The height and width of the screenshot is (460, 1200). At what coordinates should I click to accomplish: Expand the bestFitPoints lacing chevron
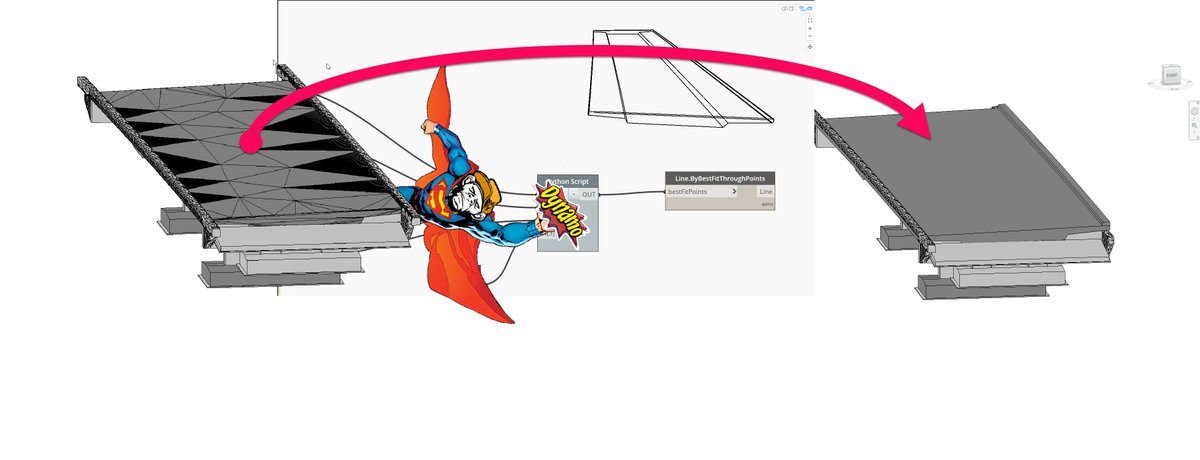pos(735,191)
